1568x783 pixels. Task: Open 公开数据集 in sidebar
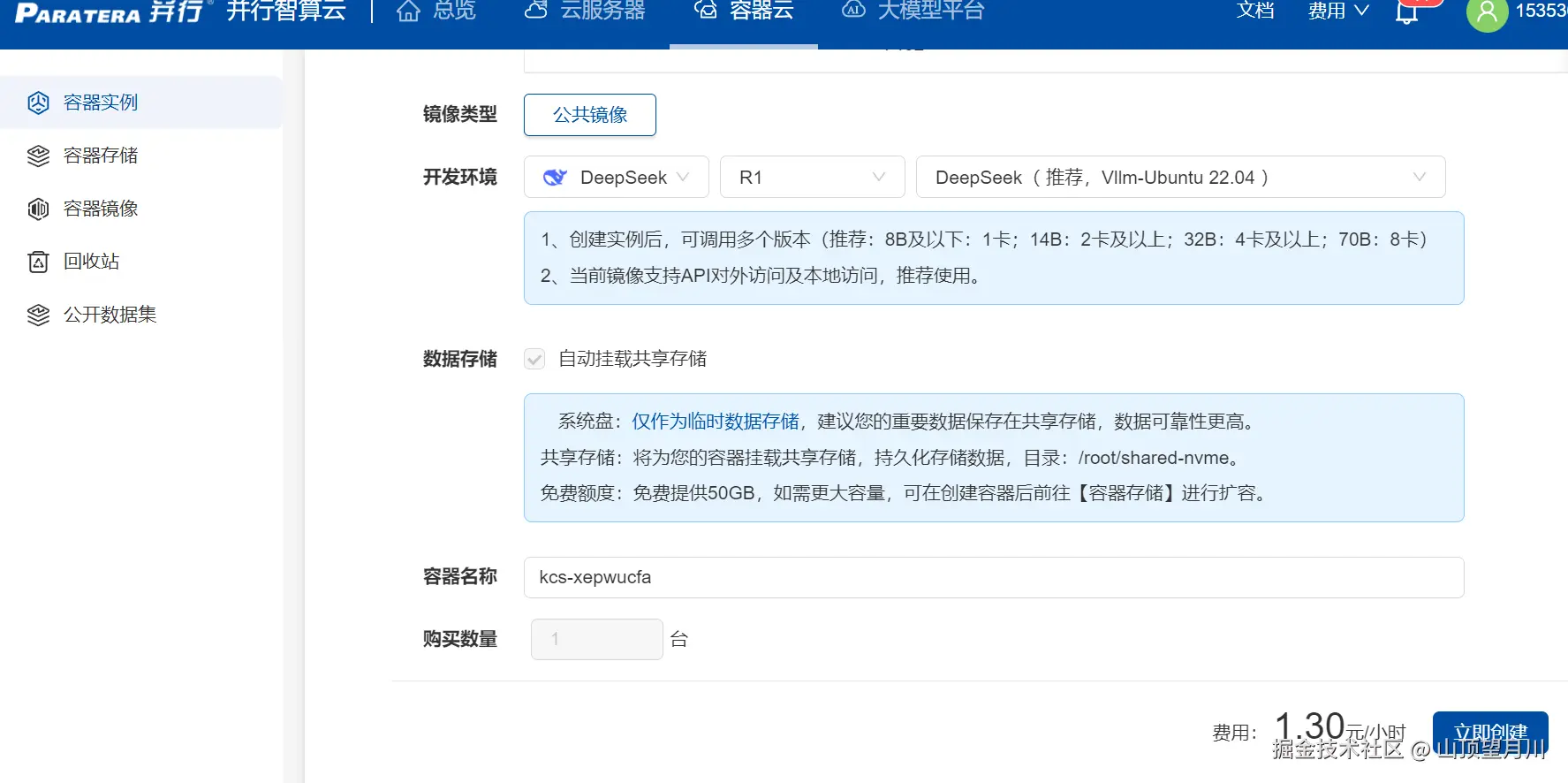pyautogui.click(x=141, y=315)
